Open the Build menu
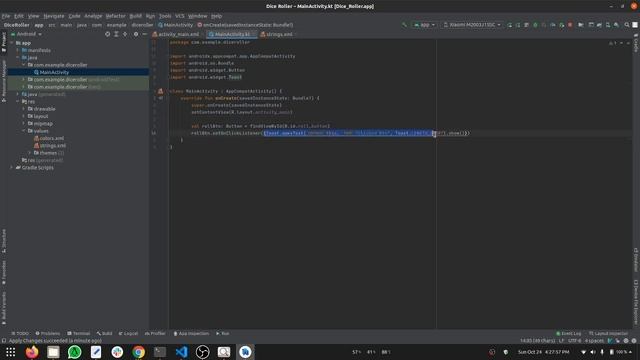Screen dimensions: 640x360 [136, 16]
